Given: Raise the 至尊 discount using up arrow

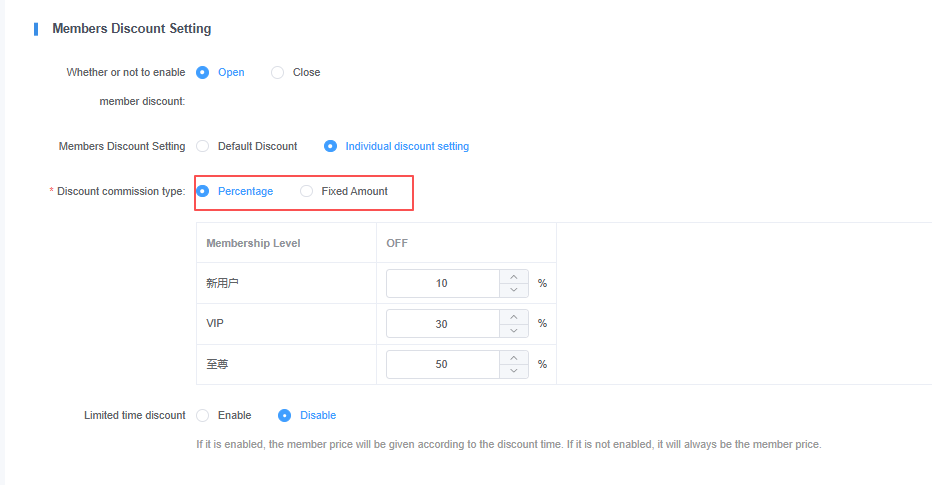Looking at the screenshot, I should point(513,358).
